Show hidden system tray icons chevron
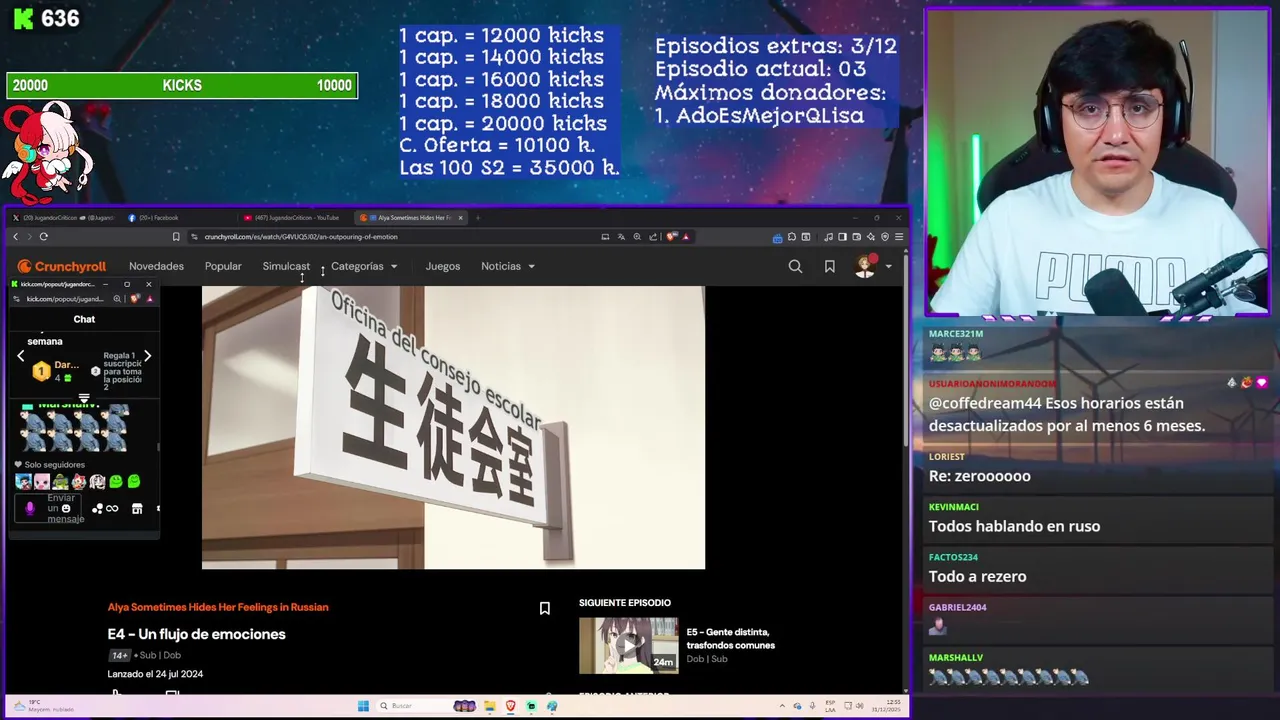 [781, 706]
